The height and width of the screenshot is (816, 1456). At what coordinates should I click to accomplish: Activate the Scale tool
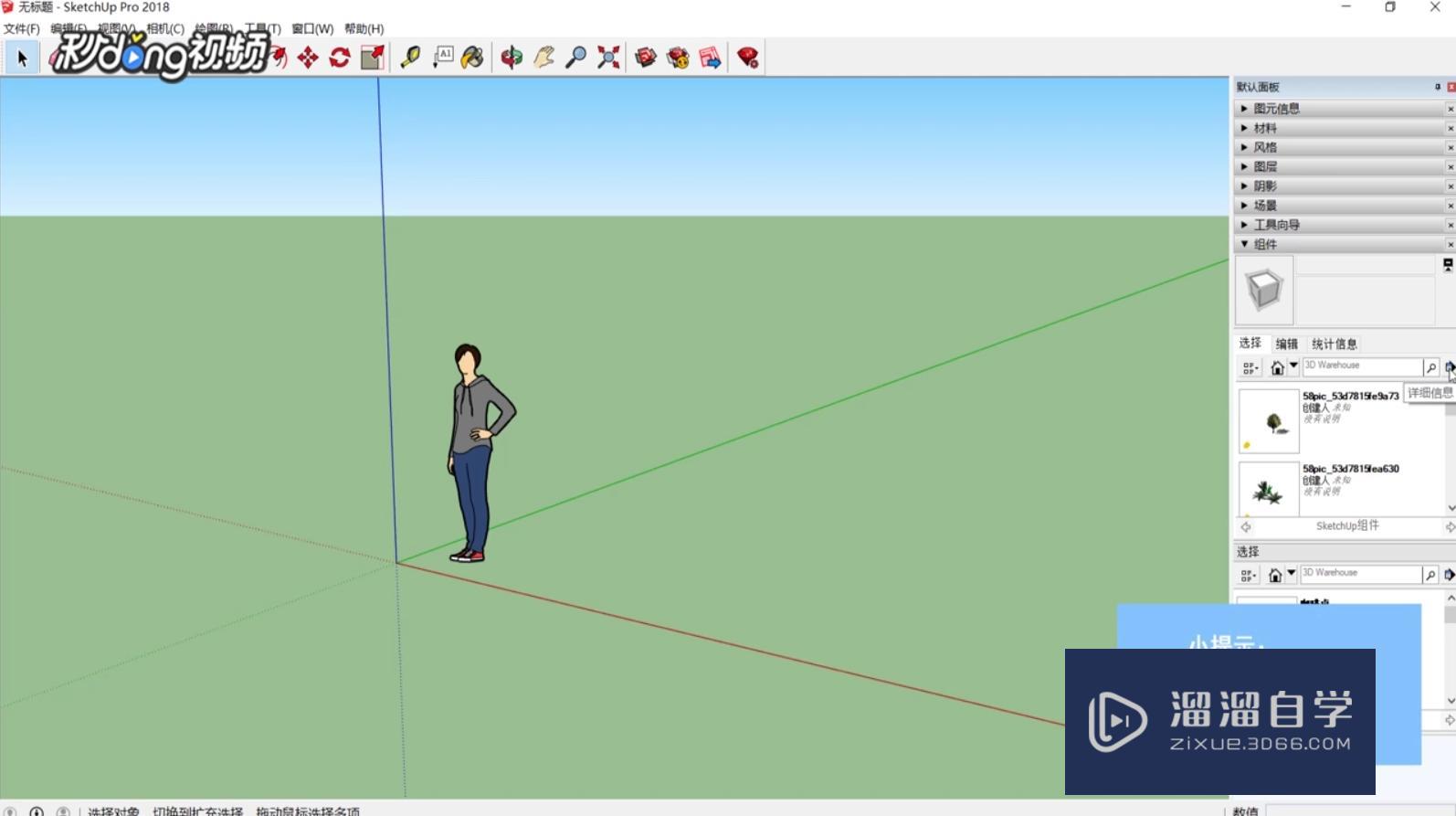(372, 58)
